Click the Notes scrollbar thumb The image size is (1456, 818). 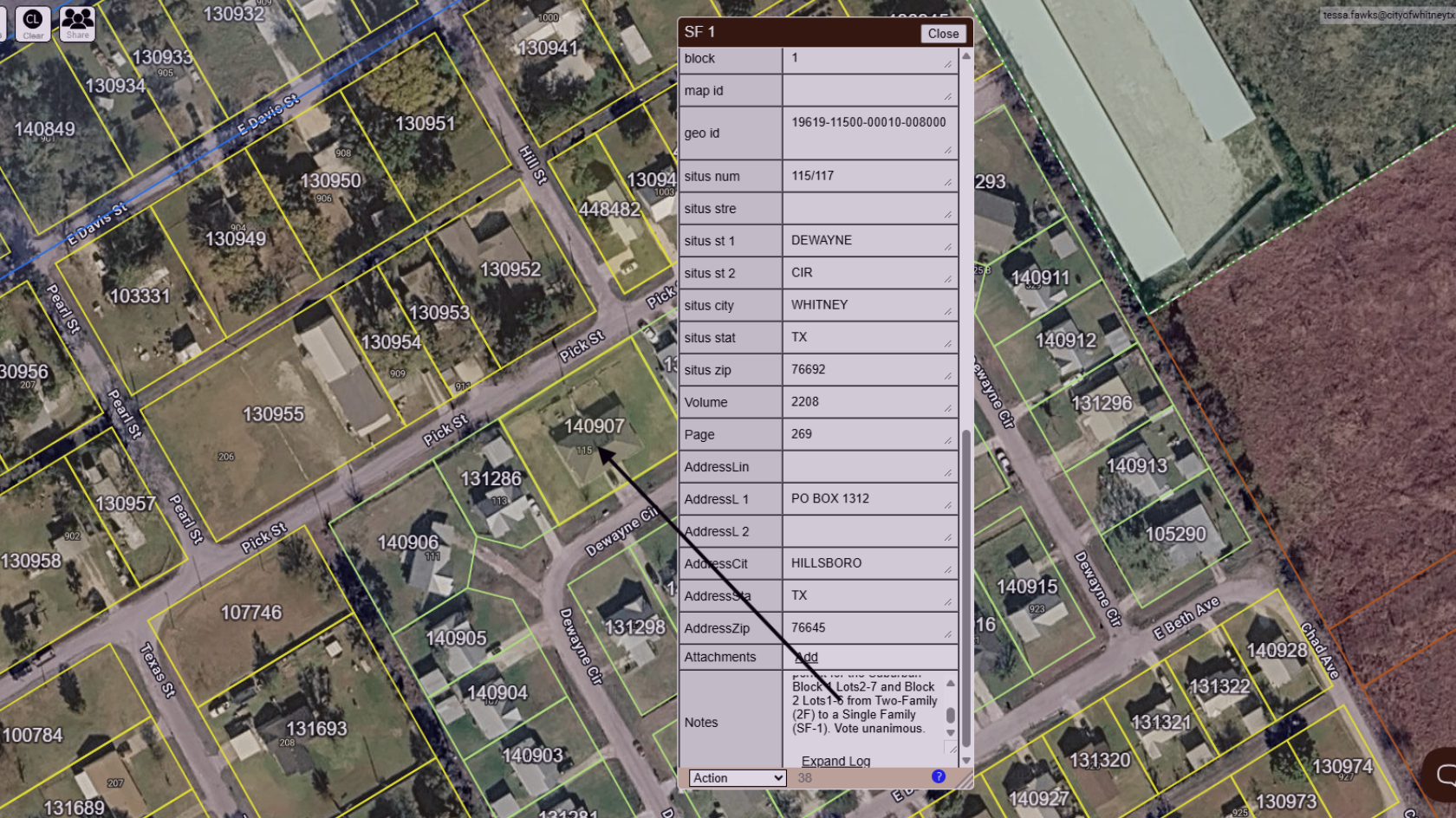point(951,715)
